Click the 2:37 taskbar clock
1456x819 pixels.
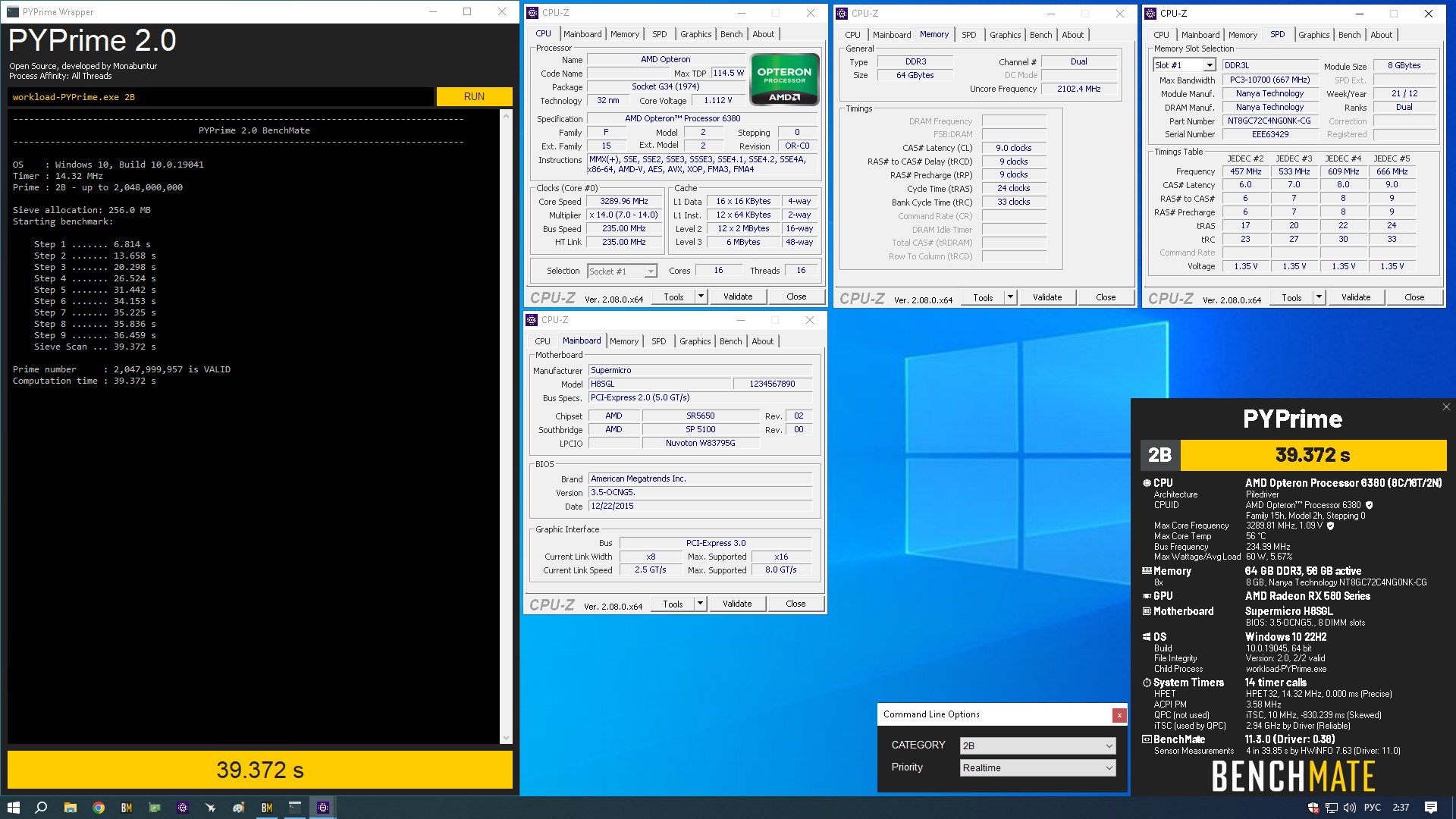(1401, 808)
